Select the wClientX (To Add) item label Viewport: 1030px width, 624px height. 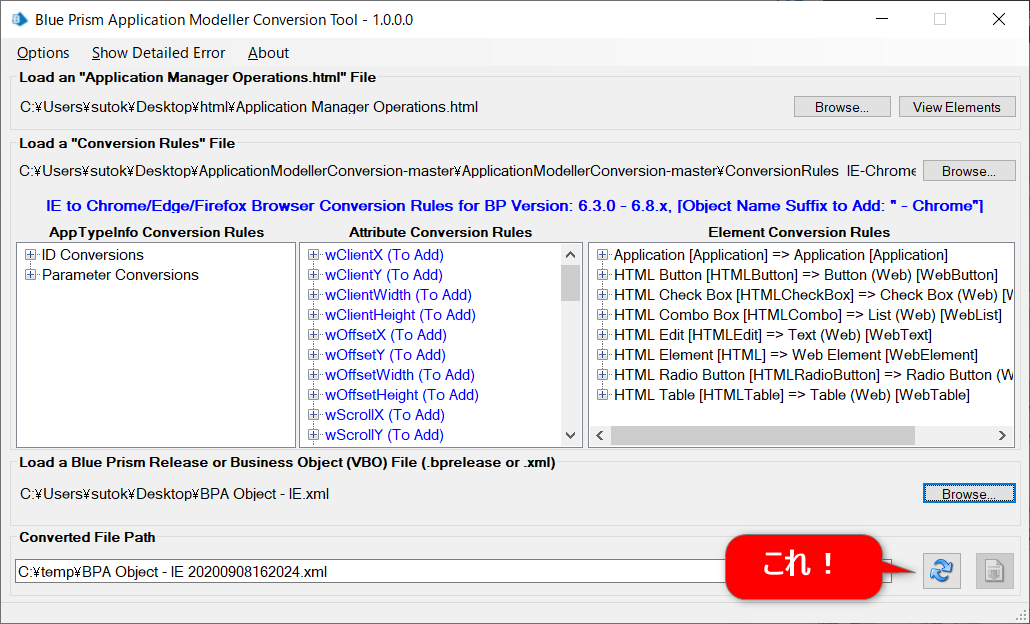(x=384, y=255)
